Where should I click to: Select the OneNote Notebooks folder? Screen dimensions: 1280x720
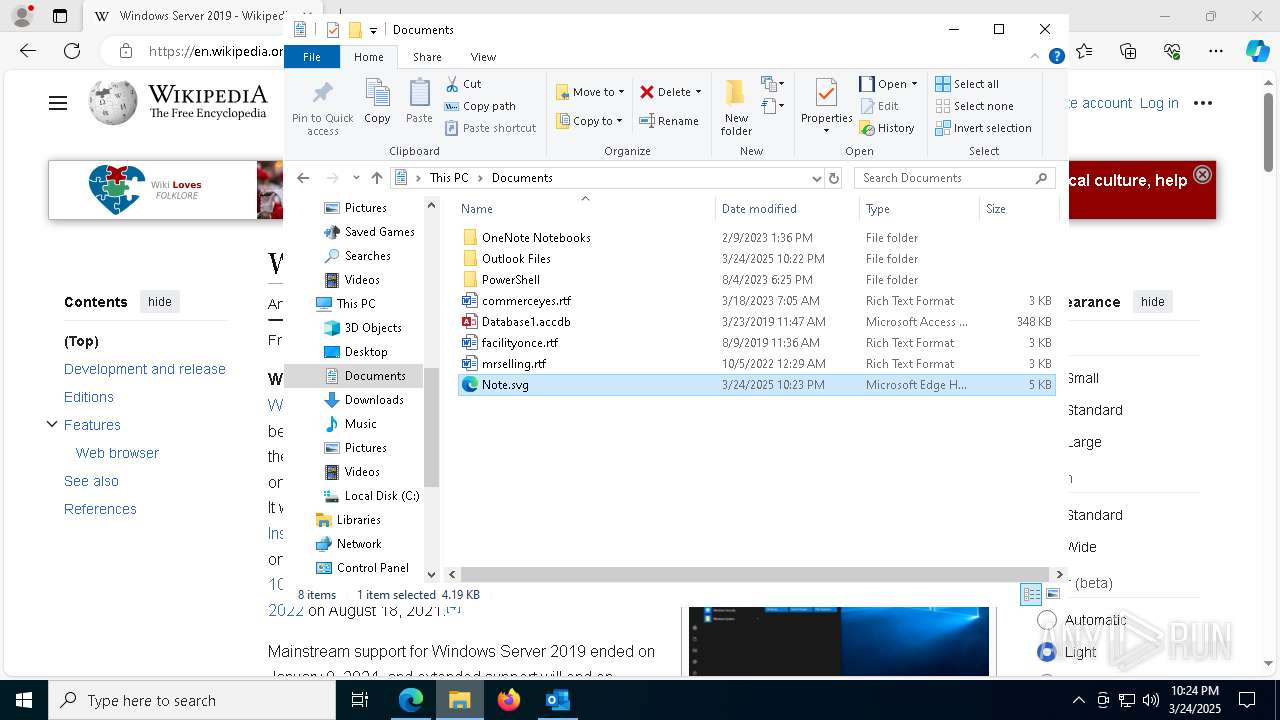click(x=756, y=238)
